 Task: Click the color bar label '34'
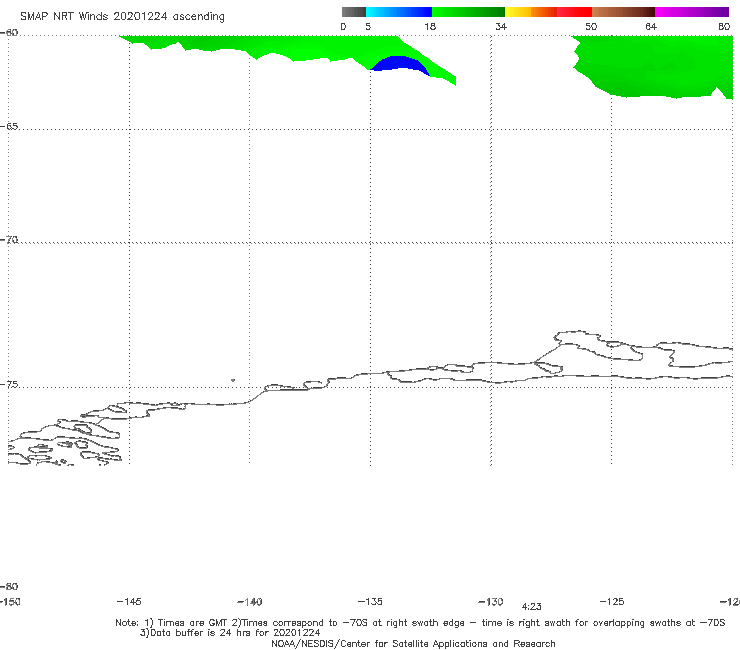click(501, 27)
